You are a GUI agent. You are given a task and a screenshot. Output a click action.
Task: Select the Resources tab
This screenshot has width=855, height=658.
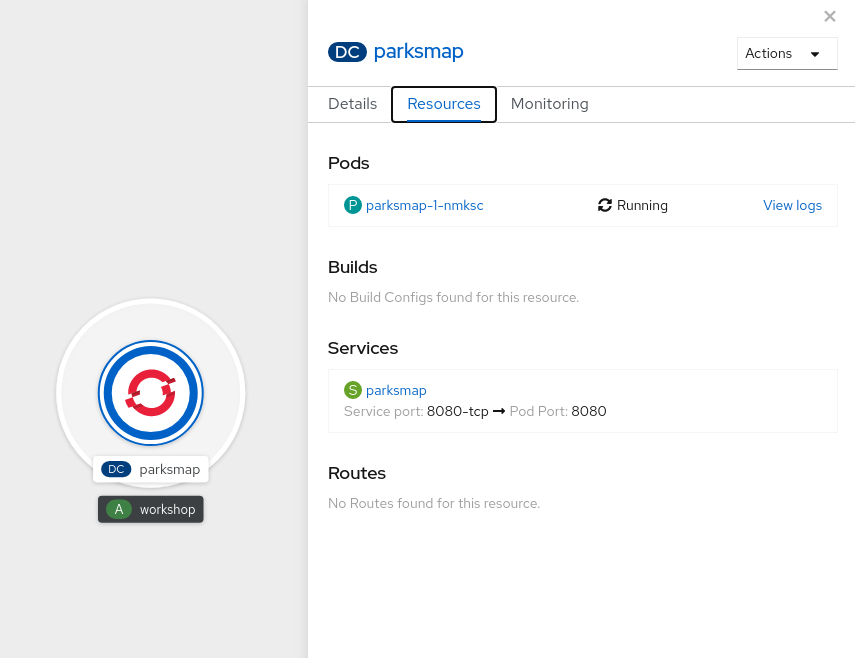pyautogui.click(x=444, y=104)
